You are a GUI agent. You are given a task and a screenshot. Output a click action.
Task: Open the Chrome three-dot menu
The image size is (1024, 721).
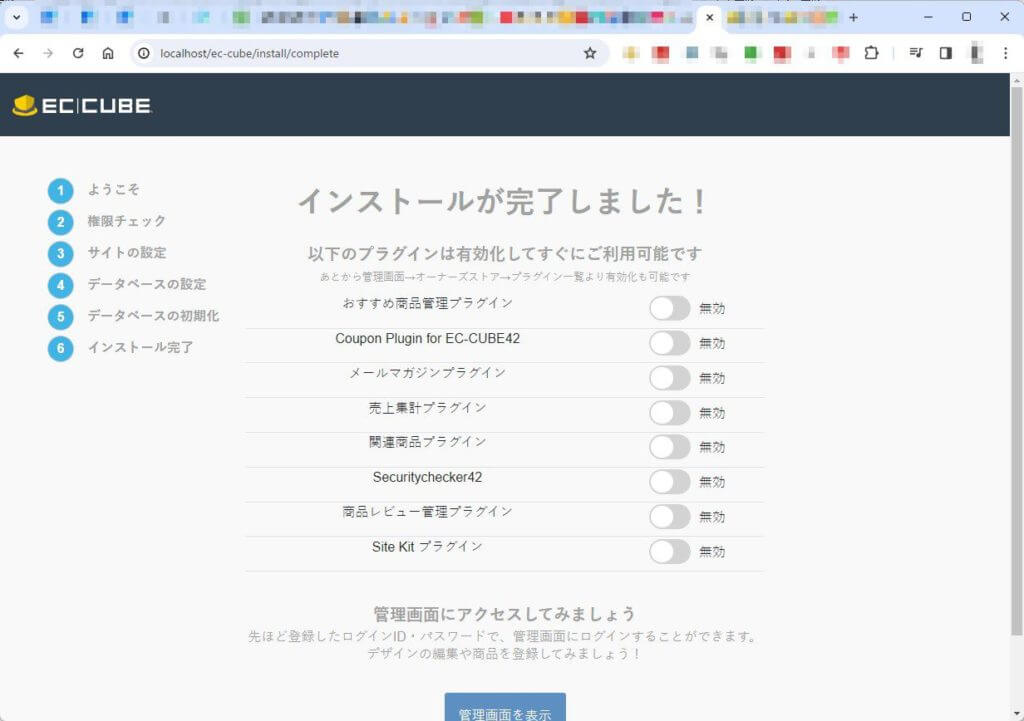tap(1005, 53)
